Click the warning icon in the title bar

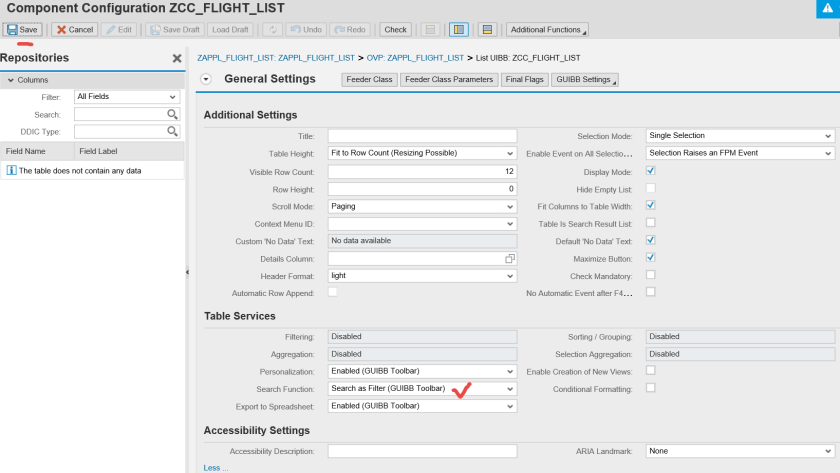pos(826,8)
